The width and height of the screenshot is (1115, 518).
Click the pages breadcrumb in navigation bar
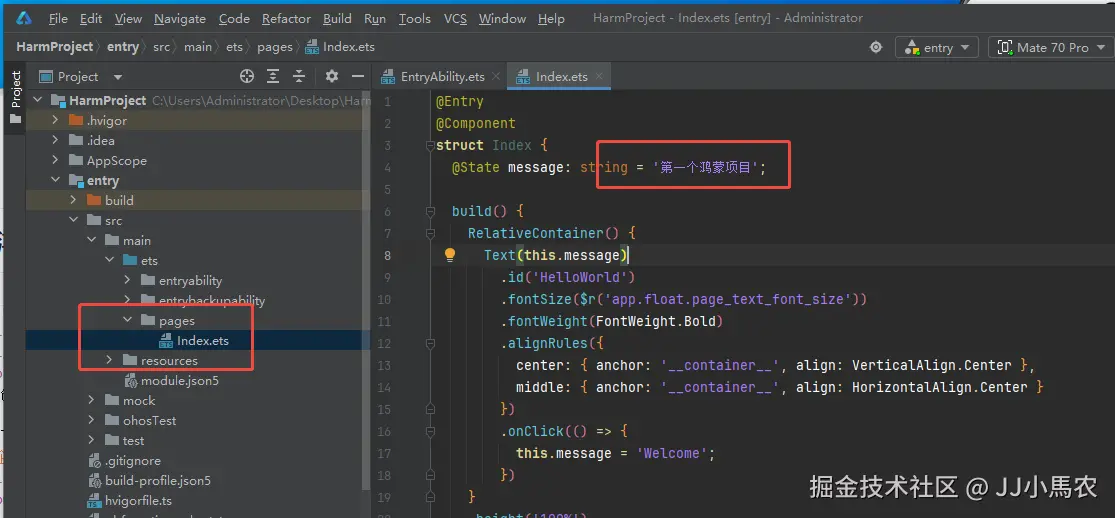click(274, 47)
